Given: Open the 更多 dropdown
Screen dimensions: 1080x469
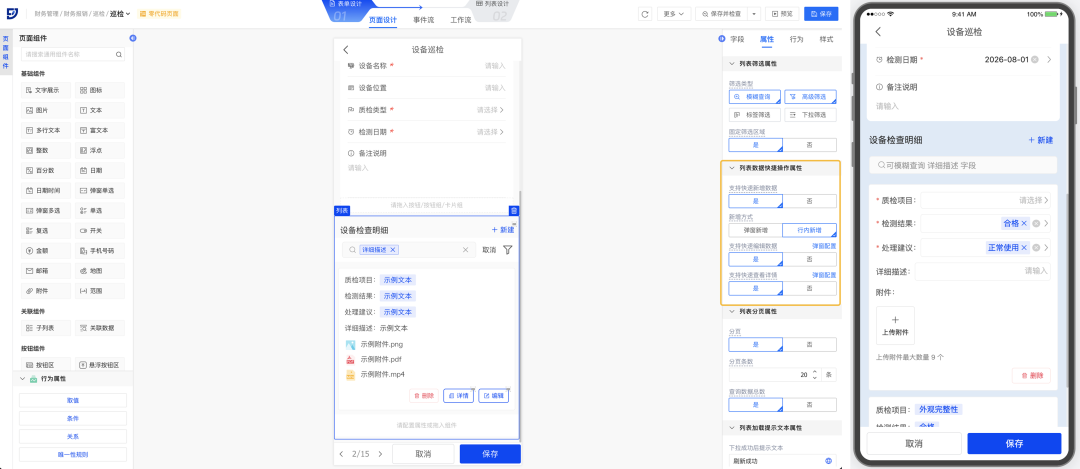Looking at the screenshot, I should pos(674,14).
